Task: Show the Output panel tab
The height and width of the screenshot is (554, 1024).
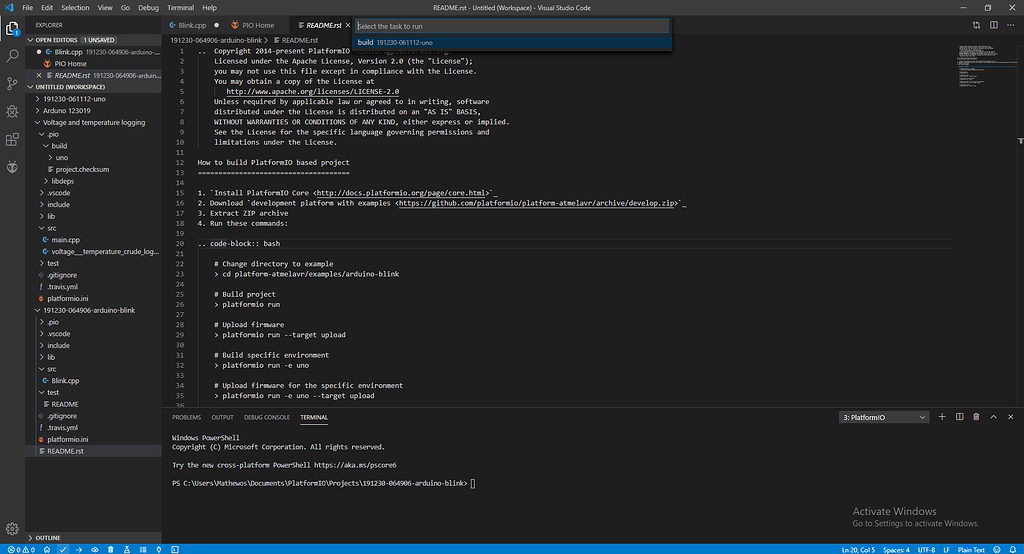Action: pyautogui.click(x=222, y=417)
